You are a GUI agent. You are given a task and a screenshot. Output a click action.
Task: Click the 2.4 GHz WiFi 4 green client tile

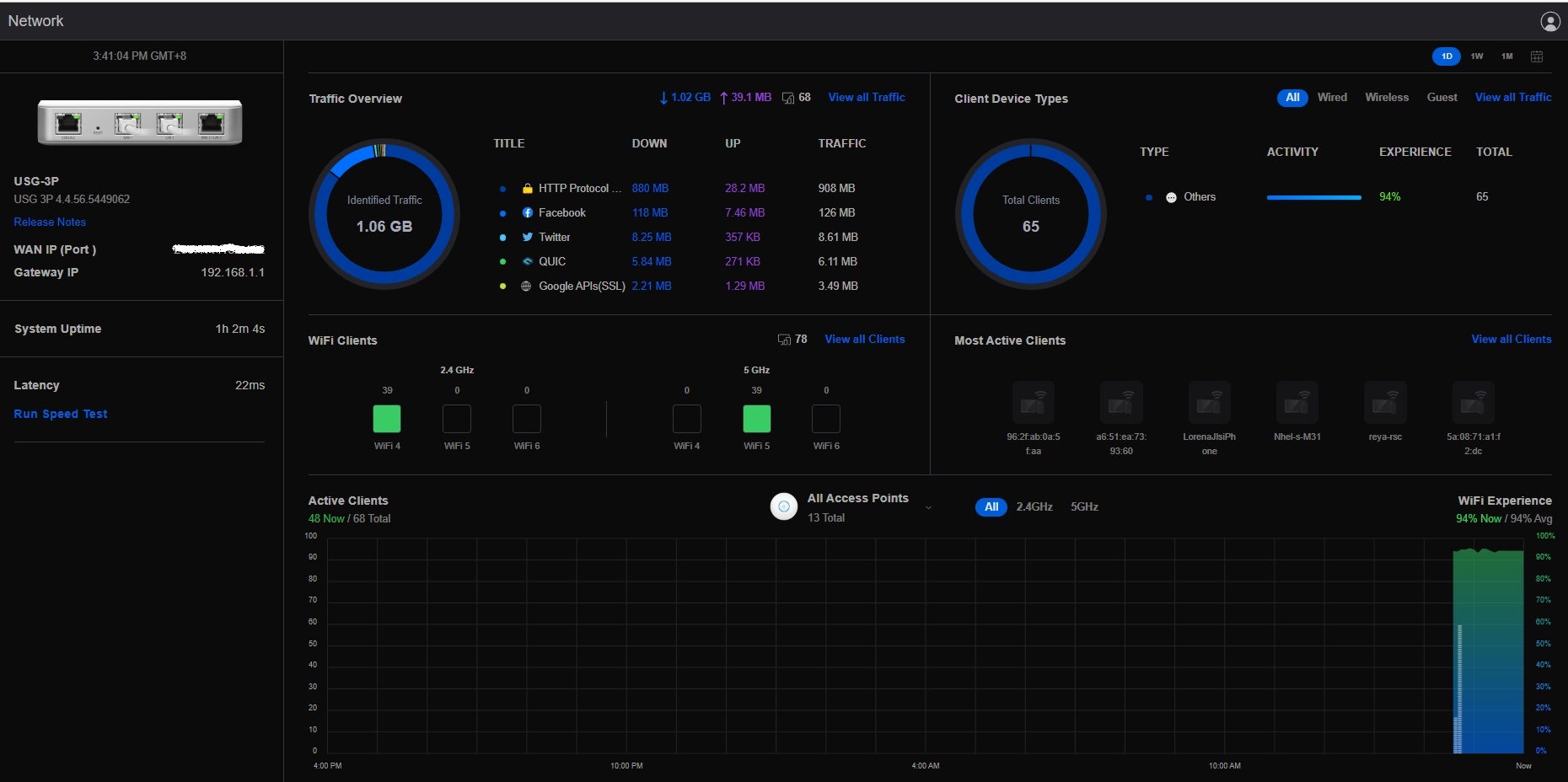point(387,419)
